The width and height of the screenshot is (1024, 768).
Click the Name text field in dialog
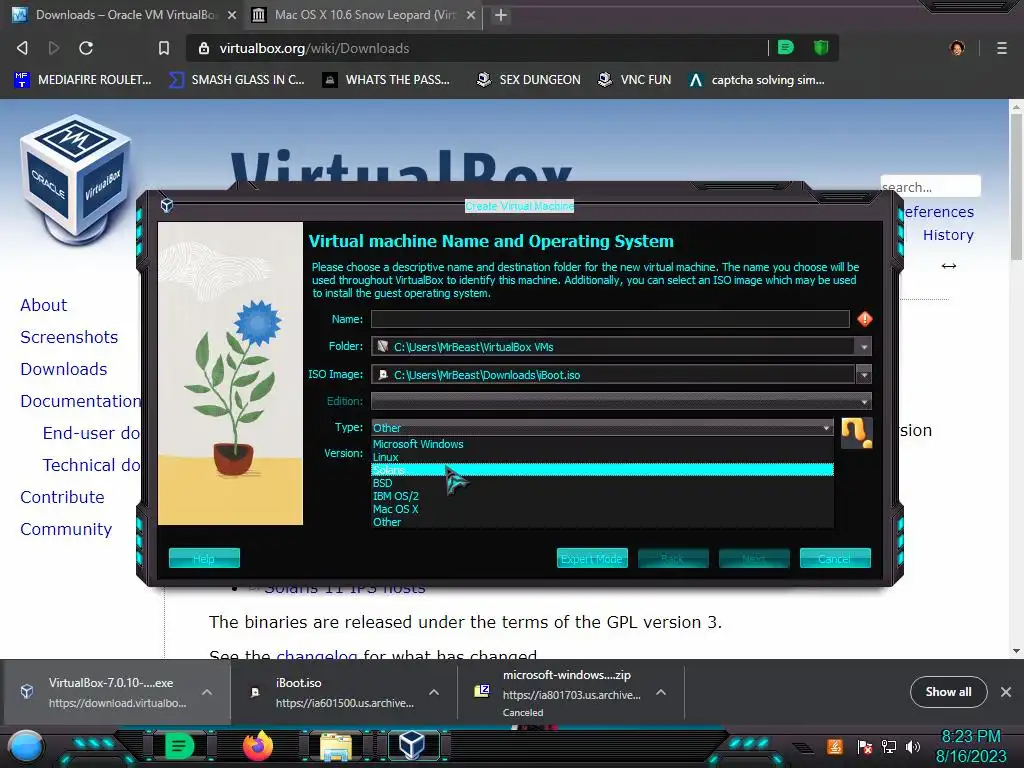click(610, 319)
